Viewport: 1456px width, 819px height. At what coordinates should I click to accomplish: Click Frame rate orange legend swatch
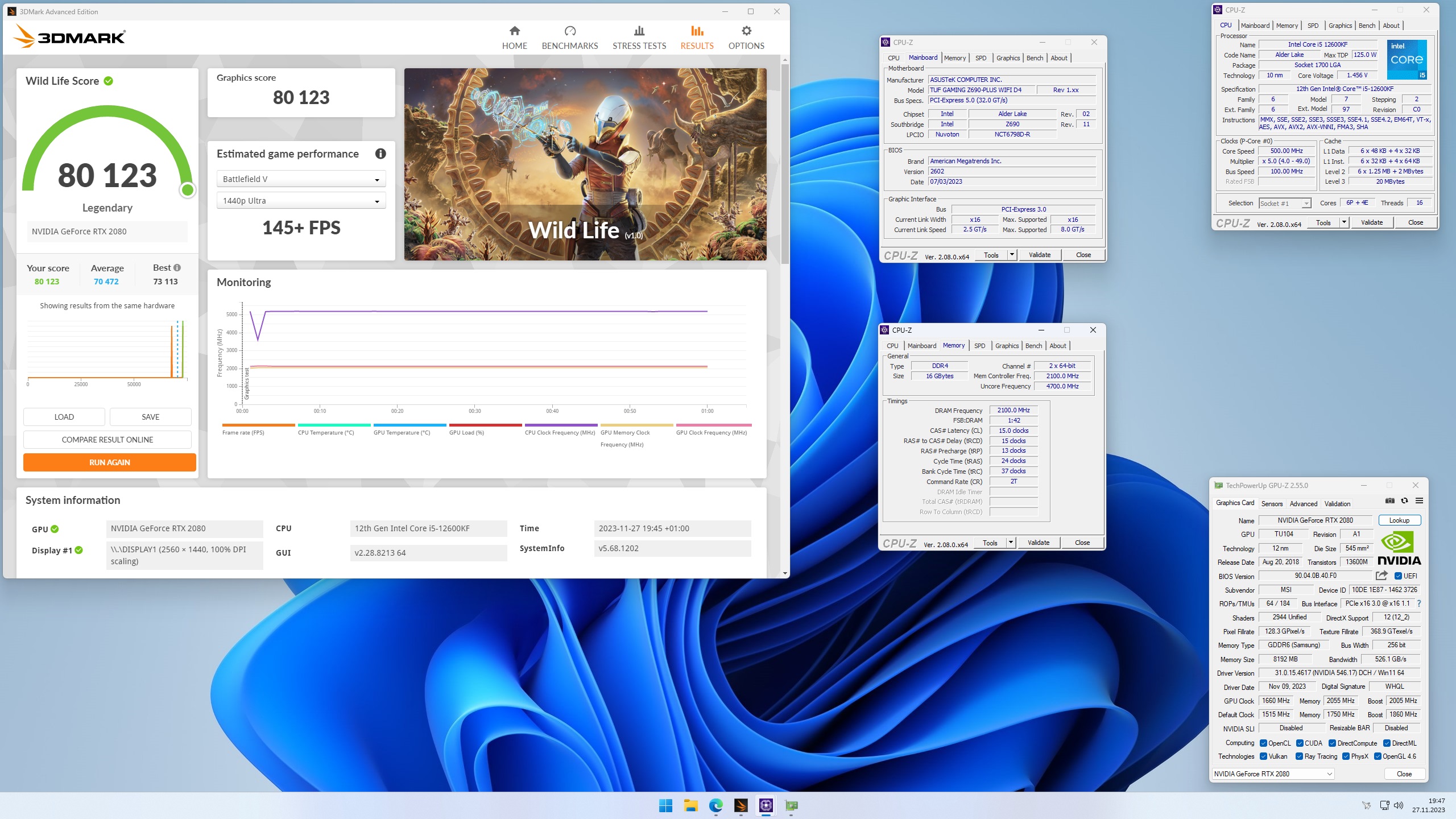click(x=258, y=425)
